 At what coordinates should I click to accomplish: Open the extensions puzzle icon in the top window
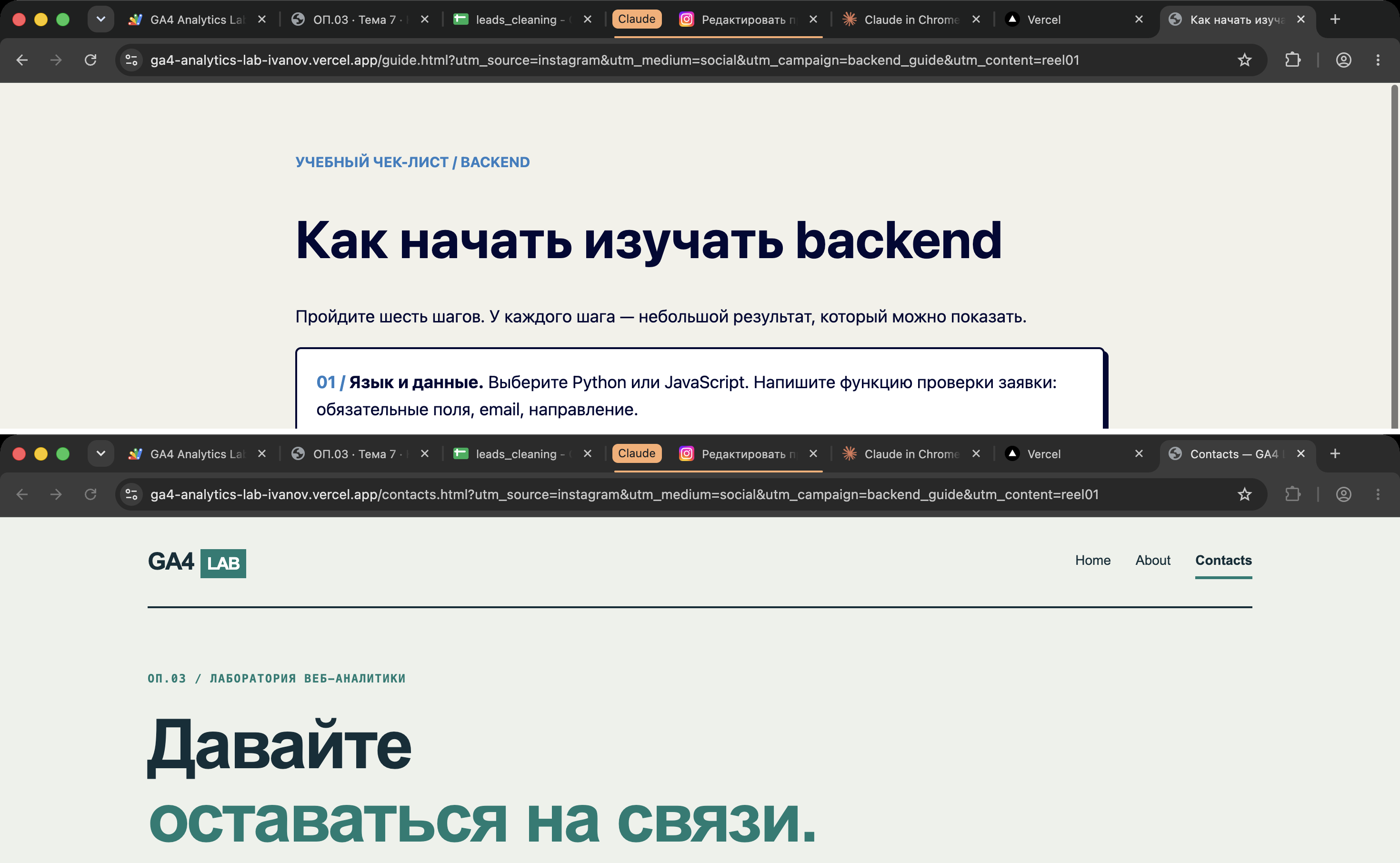pyautogui.click(x=1293, y=60)
